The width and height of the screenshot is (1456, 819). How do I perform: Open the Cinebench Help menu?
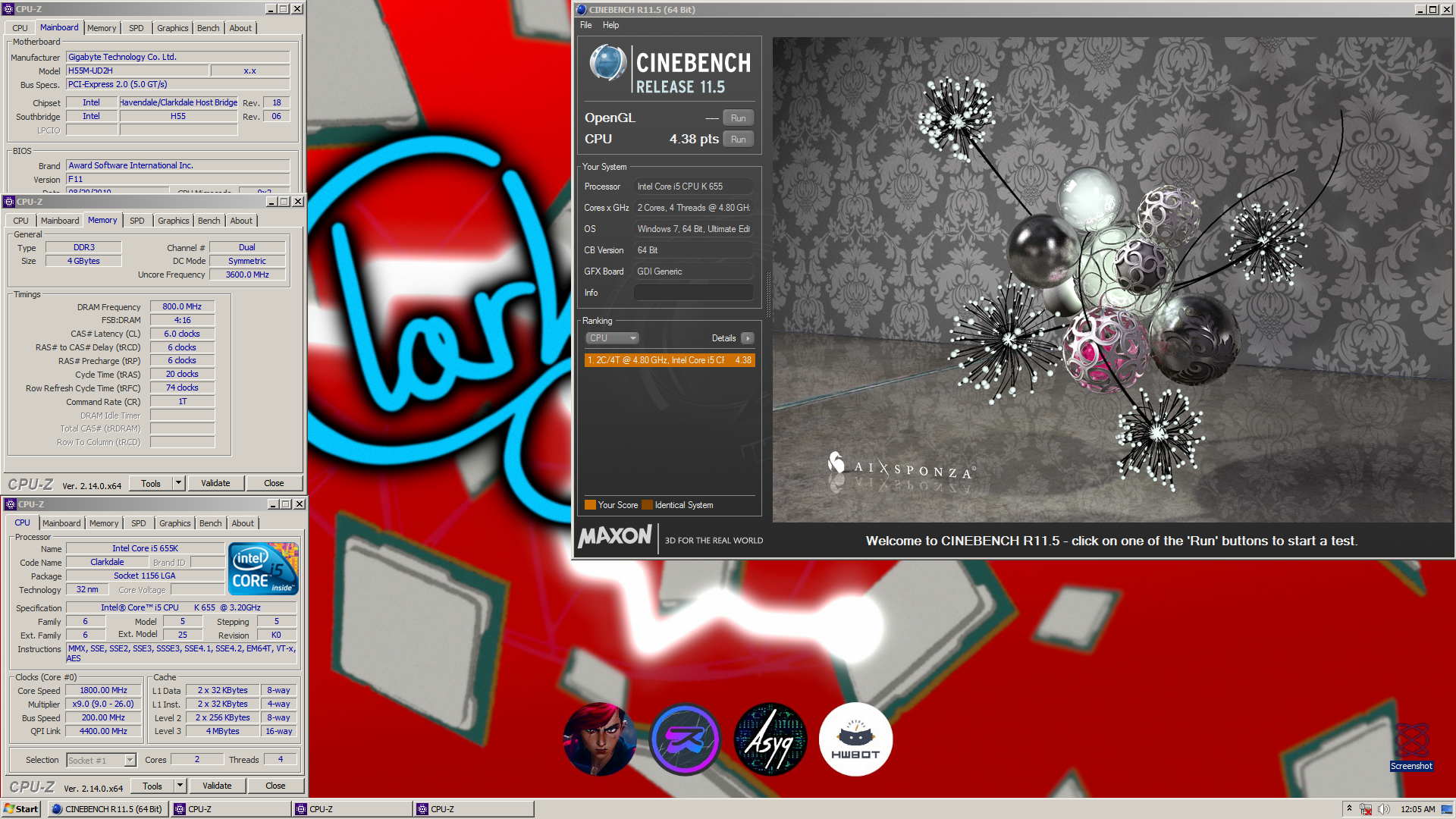click(x=610, y=25)
